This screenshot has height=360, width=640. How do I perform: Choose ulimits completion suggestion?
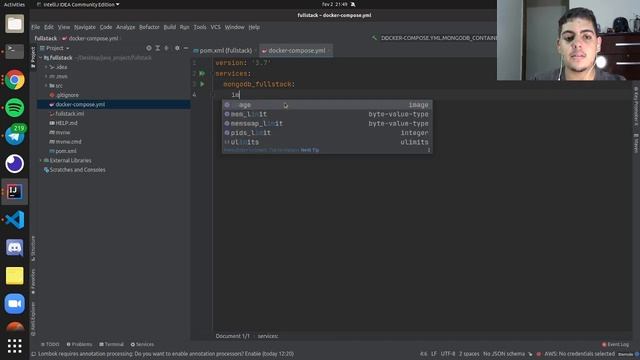(327, 142)
